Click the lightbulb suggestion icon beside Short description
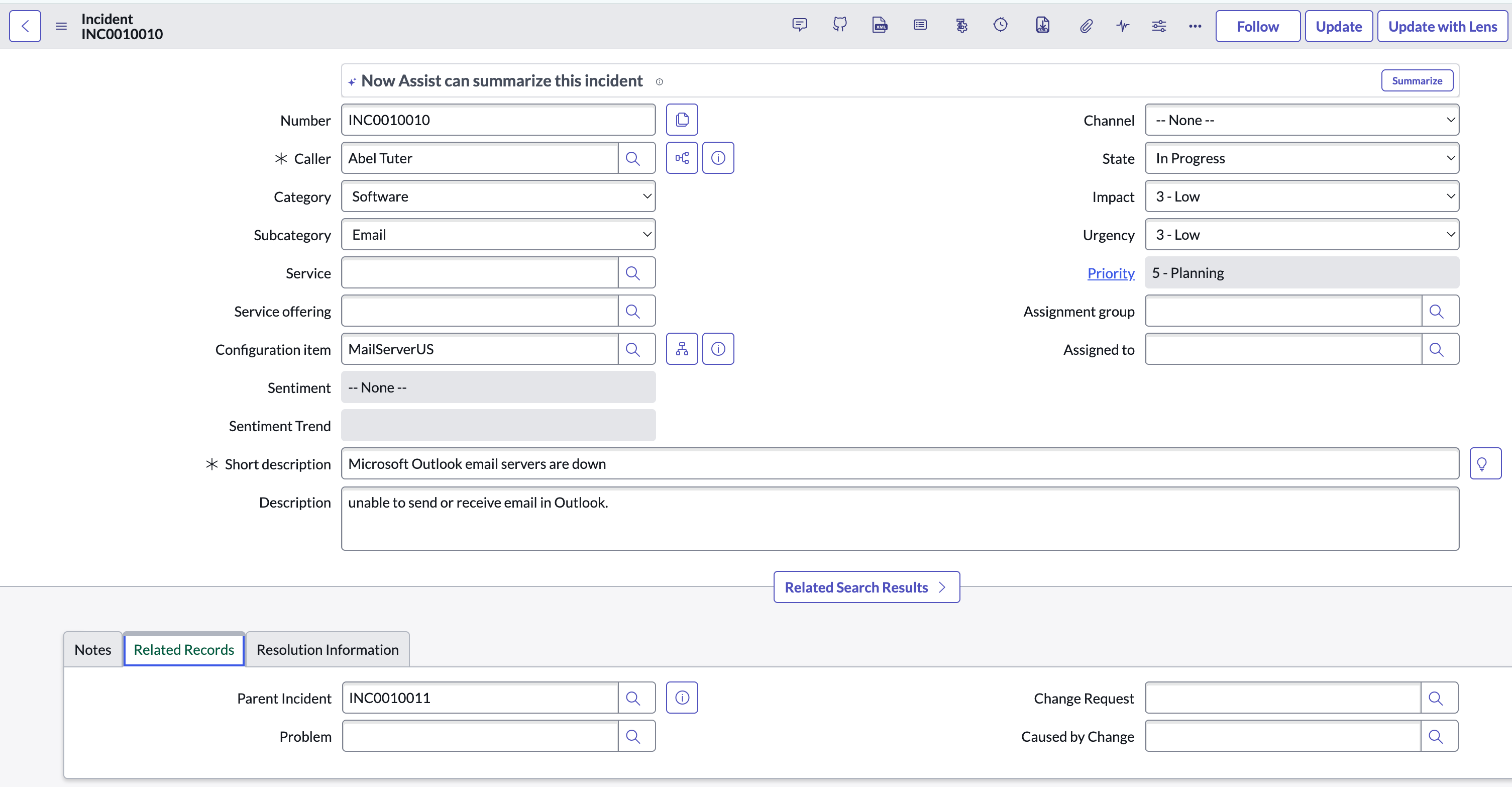Viewport: 1512px width, 787px height. point(1485,463)
